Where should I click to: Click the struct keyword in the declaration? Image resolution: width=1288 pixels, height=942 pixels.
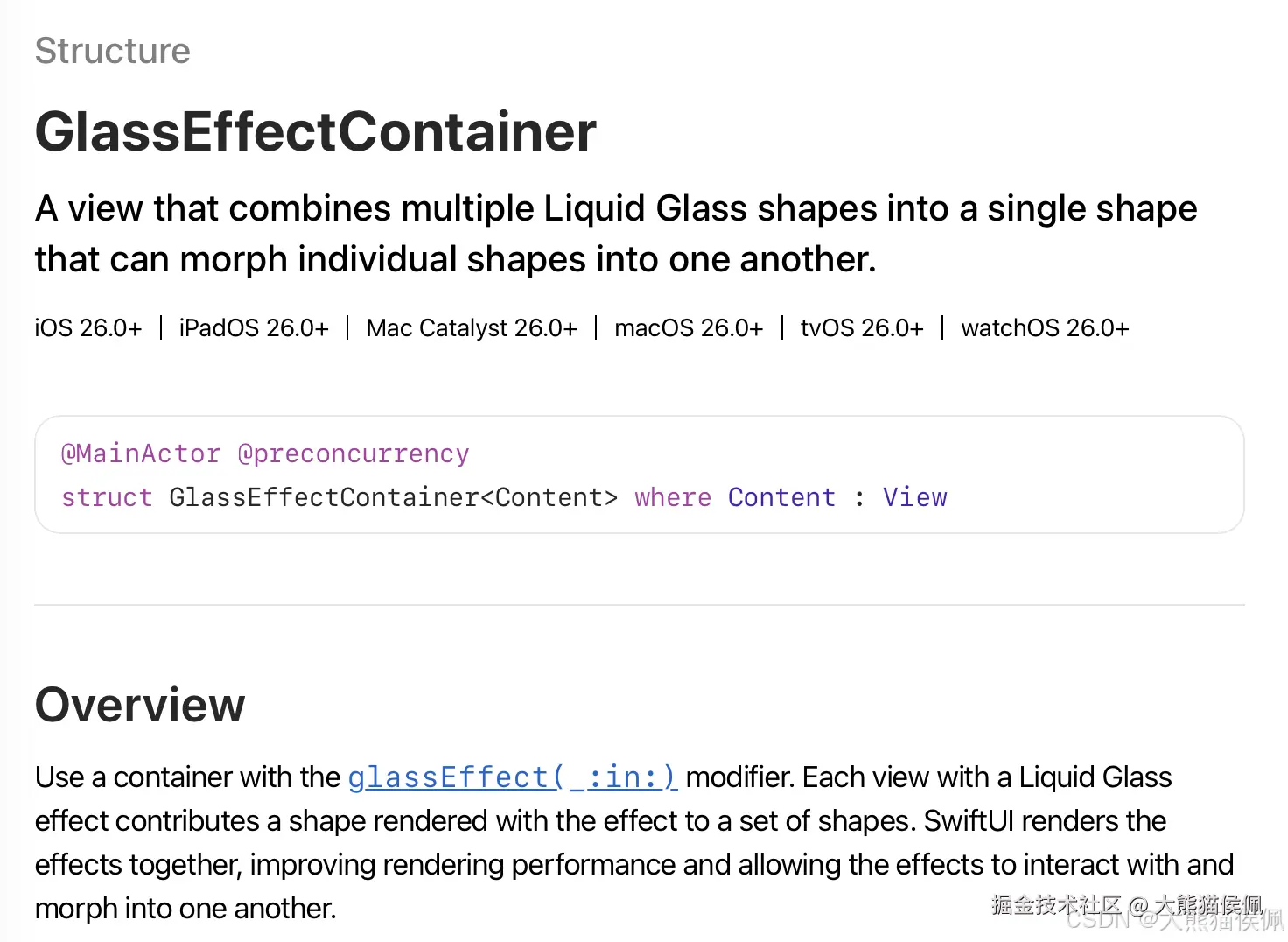tap(107, 497)
